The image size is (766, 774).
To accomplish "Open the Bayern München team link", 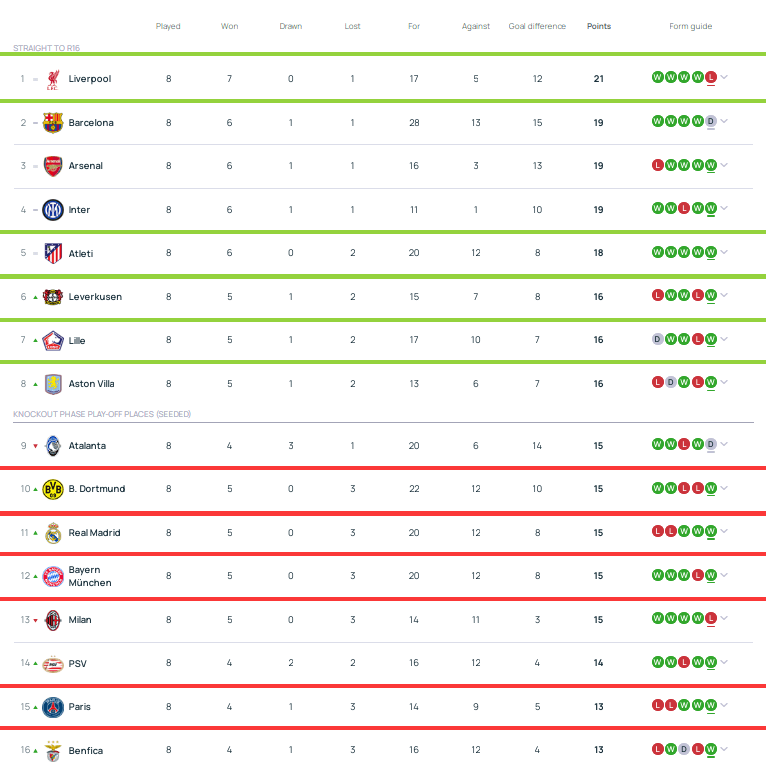I will 90,576.
